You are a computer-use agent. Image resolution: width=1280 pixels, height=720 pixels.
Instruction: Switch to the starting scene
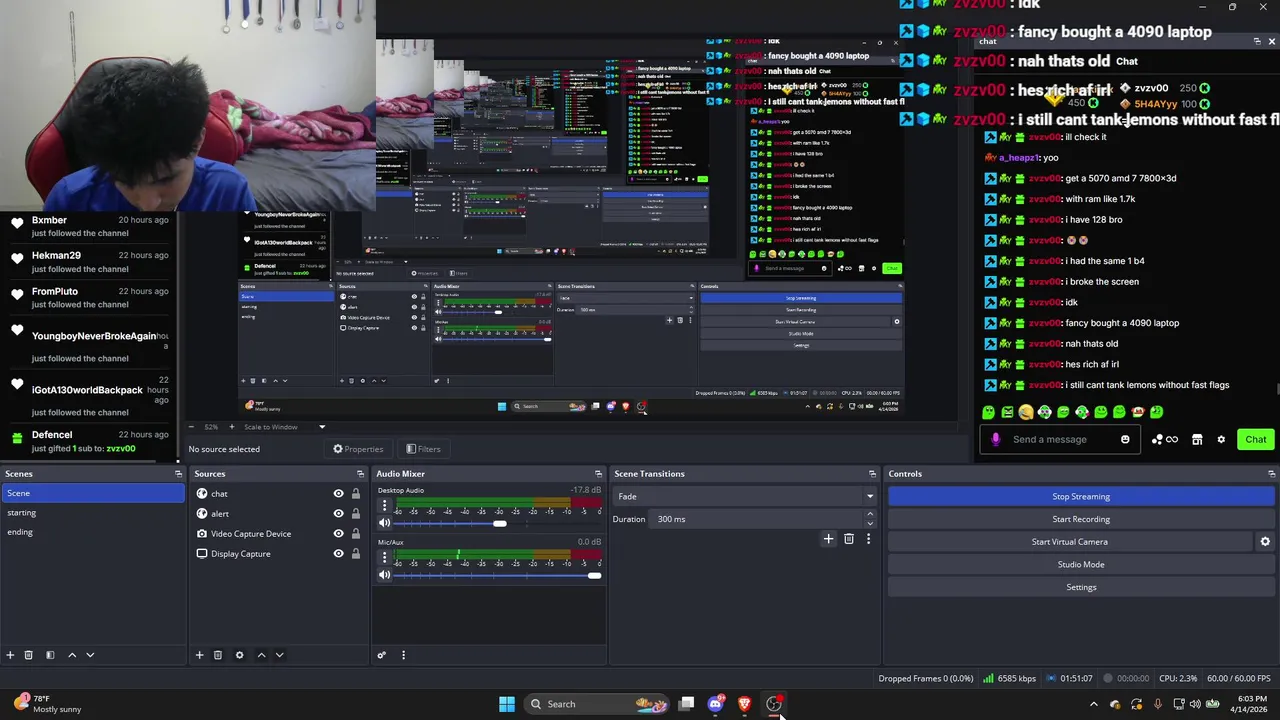coord(93,513)
